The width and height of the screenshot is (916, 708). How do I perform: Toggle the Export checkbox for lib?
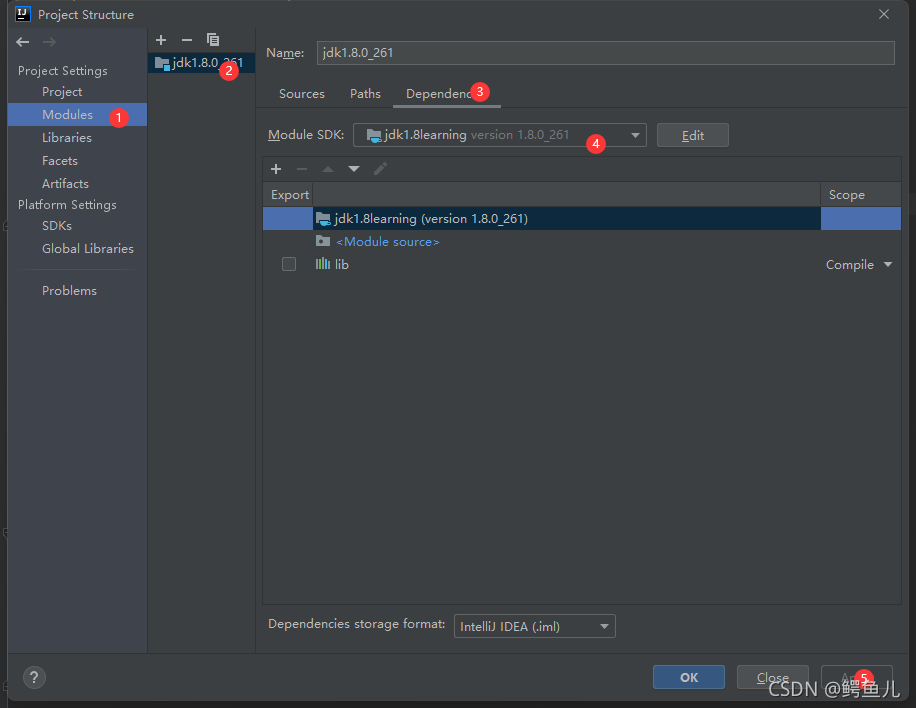pos(289,264)
